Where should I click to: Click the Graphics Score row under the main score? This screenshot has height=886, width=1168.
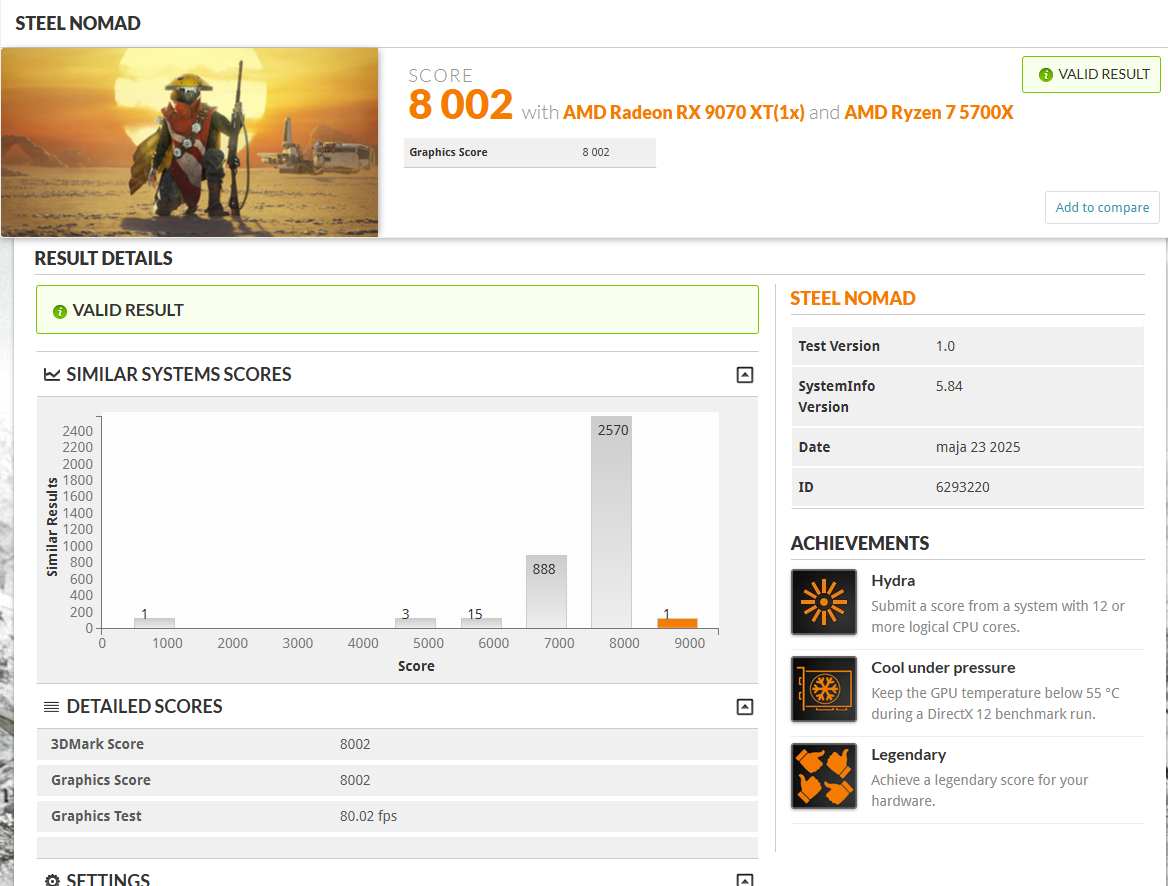(x=530, y=153)
